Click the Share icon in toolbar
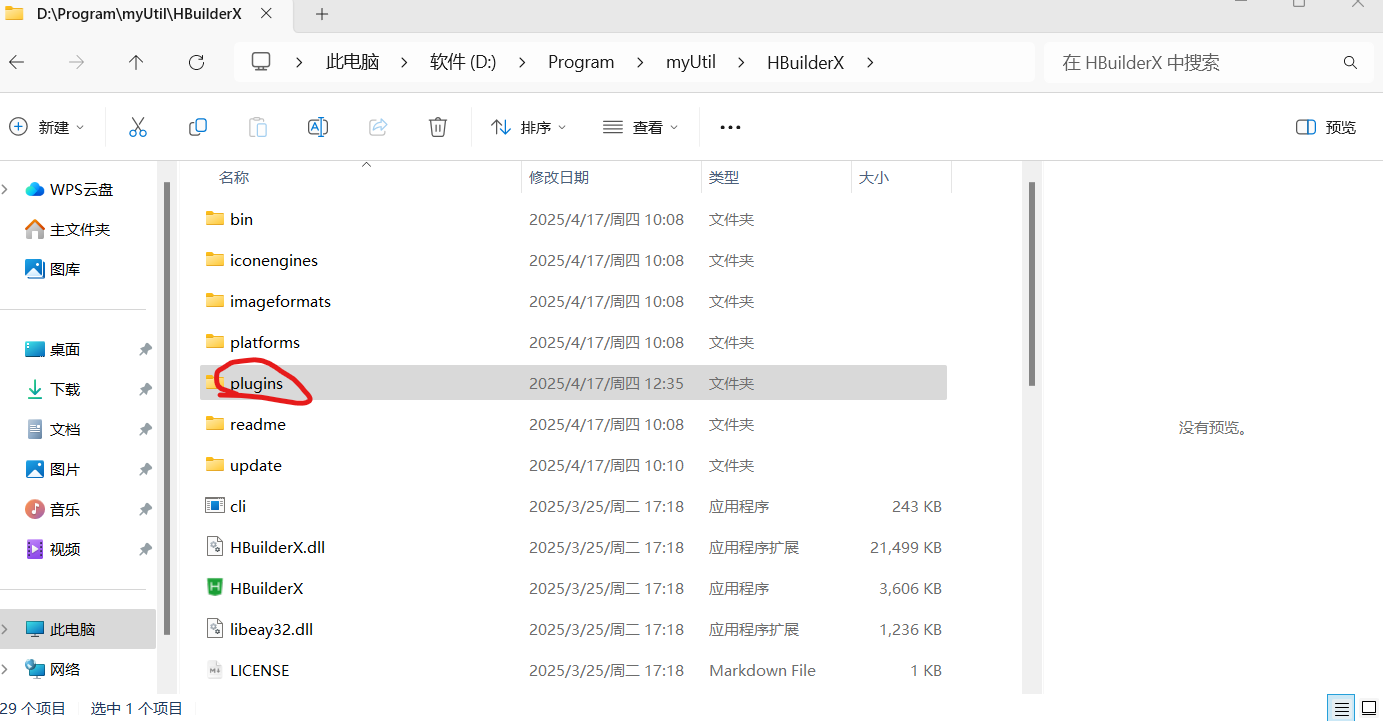Viewport: 1383px width, 721px height. coord(378,127)
